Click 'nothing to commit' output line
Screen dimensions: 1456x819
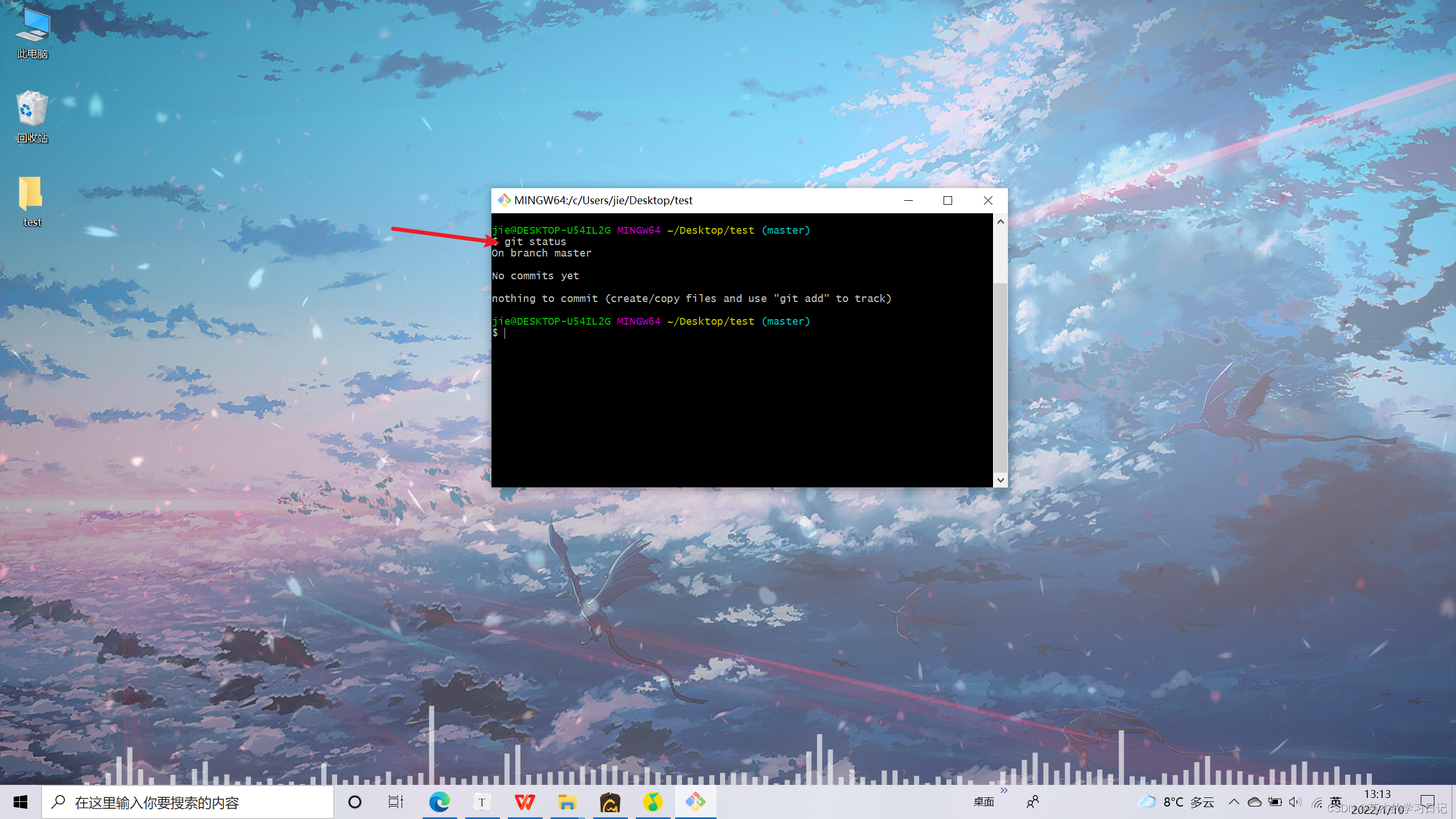692,299
